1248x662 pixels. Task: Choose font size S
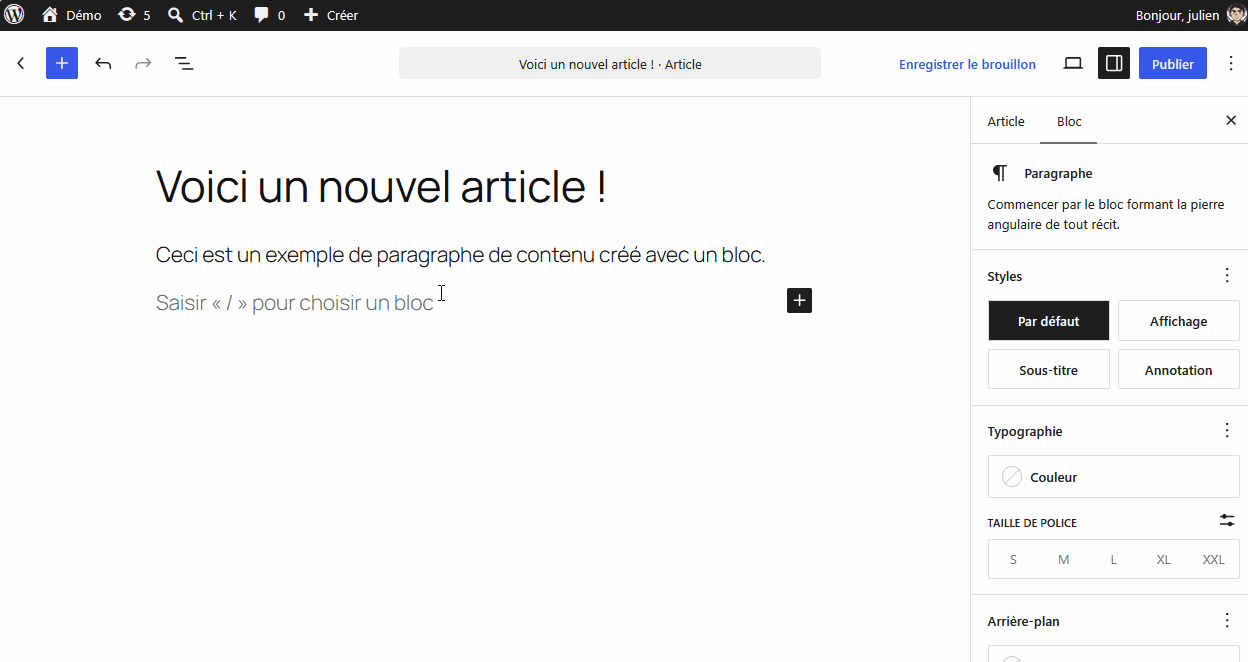point(1013,560)
